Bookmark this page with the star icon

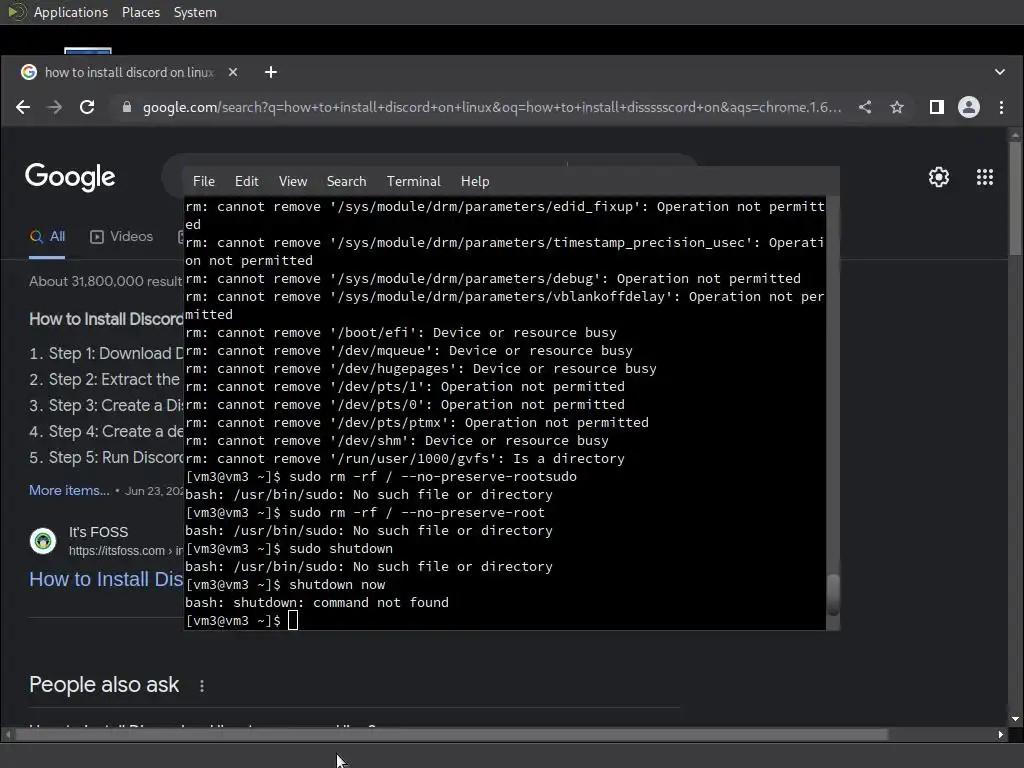[897, 107]
